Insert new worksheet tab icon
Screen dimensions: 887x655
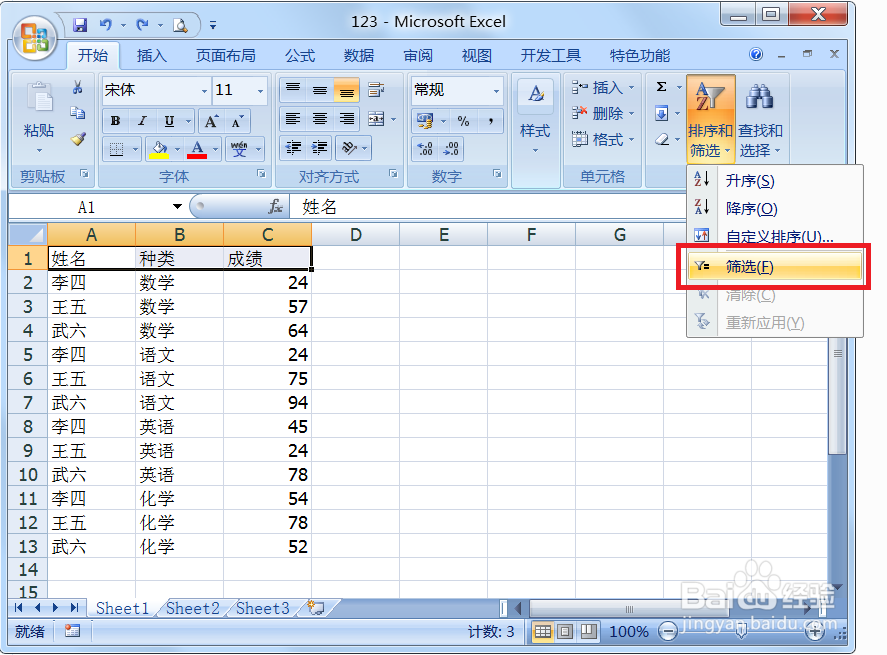(316, 608)
